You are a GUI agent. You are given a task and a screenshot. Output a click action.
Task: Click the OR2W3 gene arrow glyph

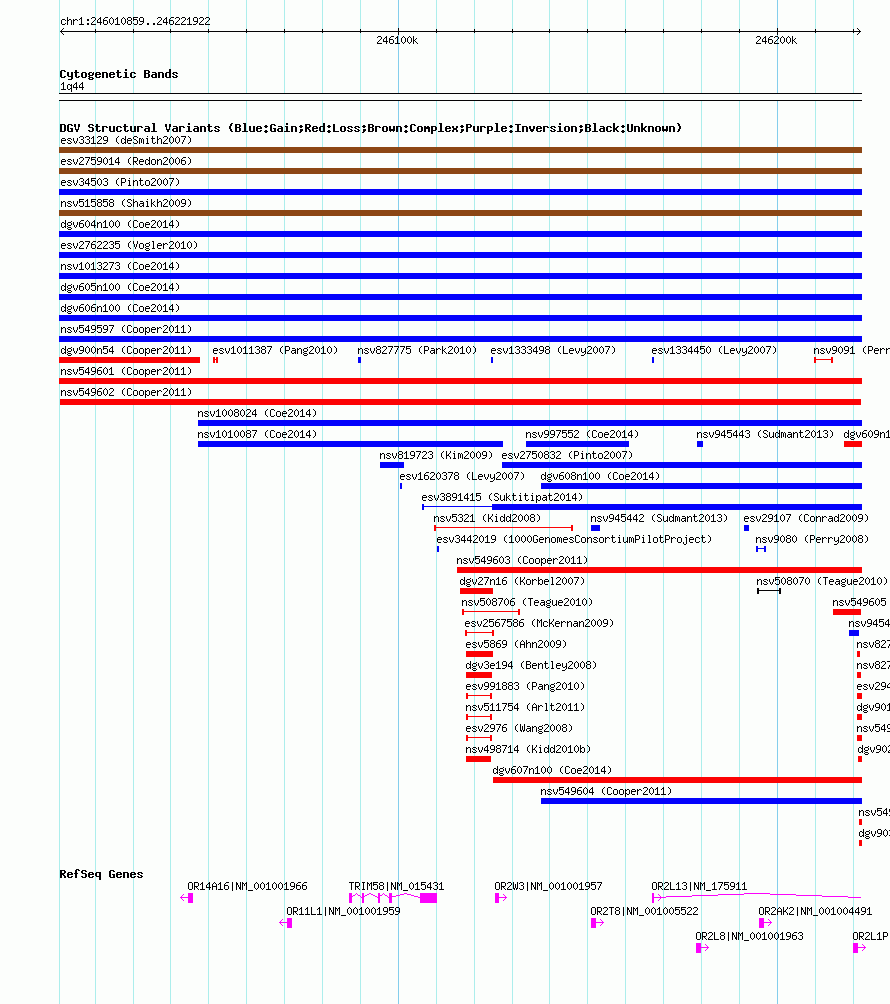pyautogui.click(x=501, y=898)
